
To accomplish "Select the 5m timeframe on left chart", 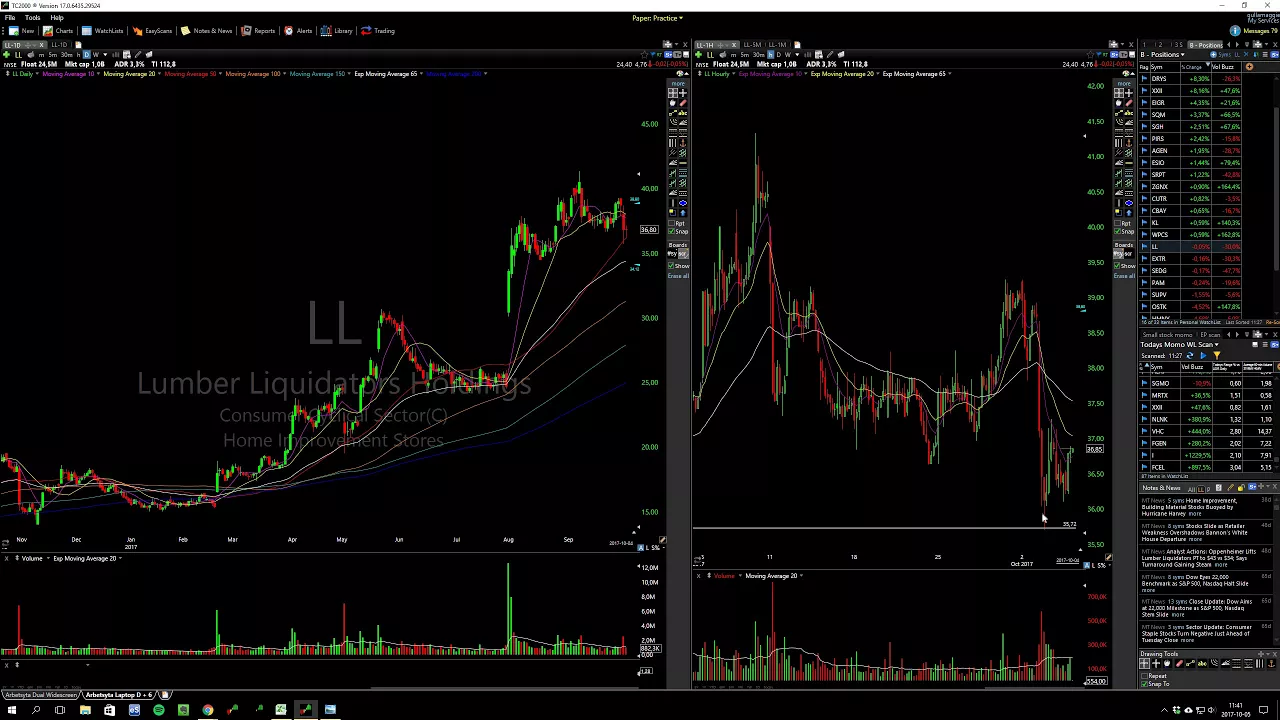I will (x=53, y=55).
